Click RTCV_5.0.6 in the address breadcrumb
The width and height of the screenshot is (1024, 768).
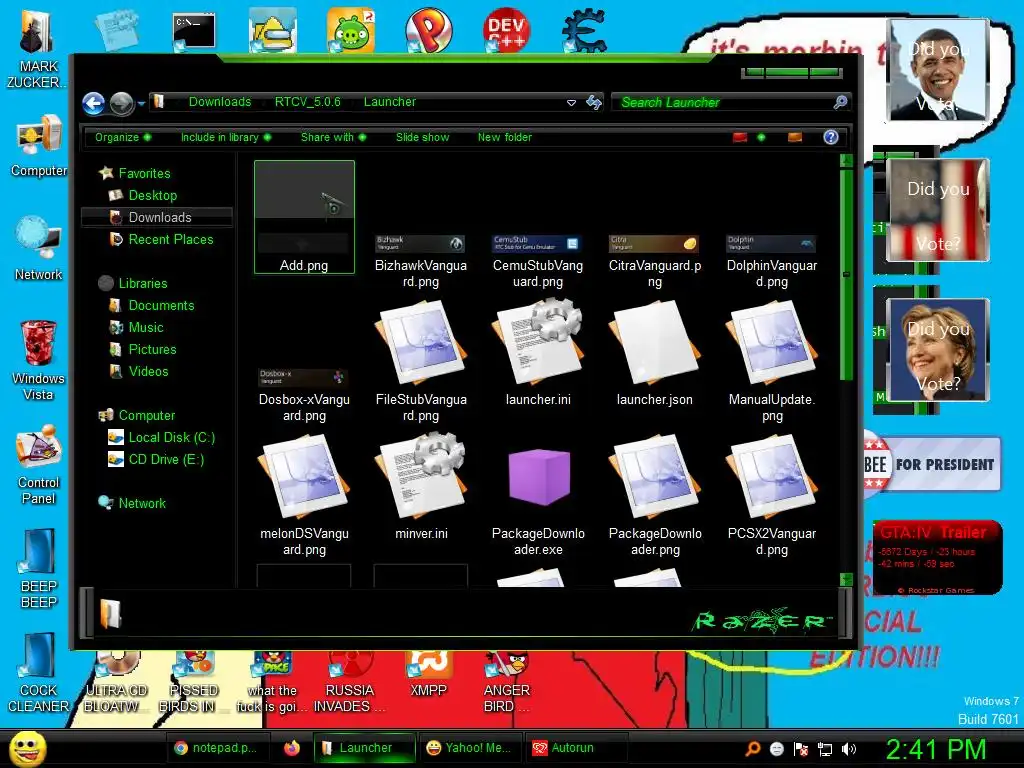click(308, 102)
